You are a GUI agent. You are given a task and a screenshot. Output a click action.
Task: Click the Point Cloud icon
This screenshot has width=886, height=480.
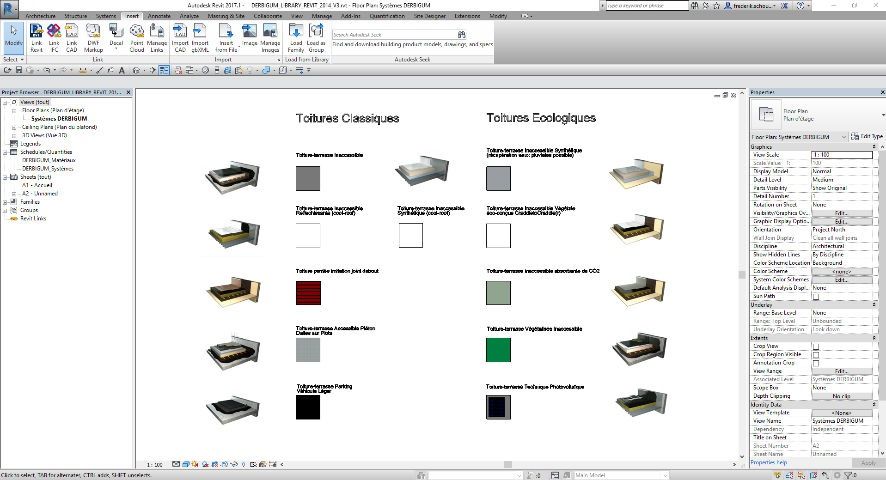point(137,37)
